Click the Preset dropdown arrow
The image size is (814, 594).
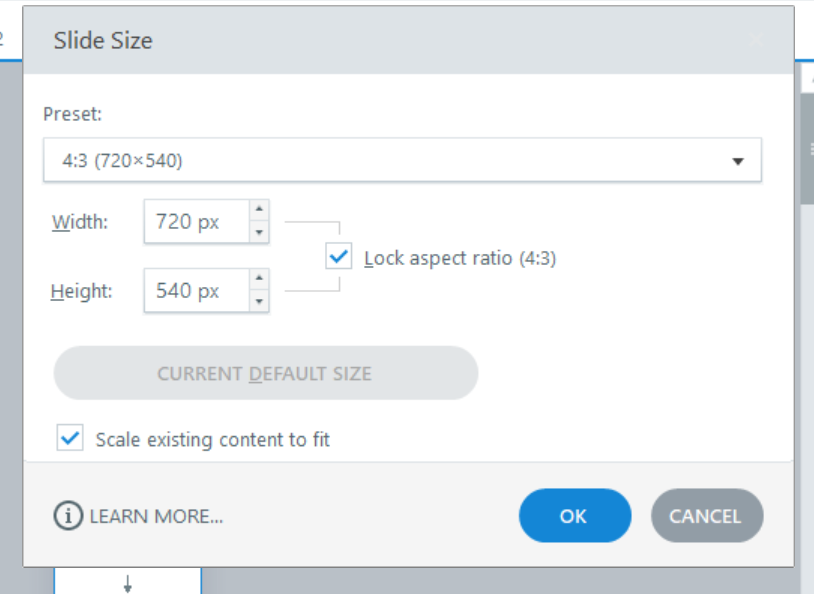738,161
